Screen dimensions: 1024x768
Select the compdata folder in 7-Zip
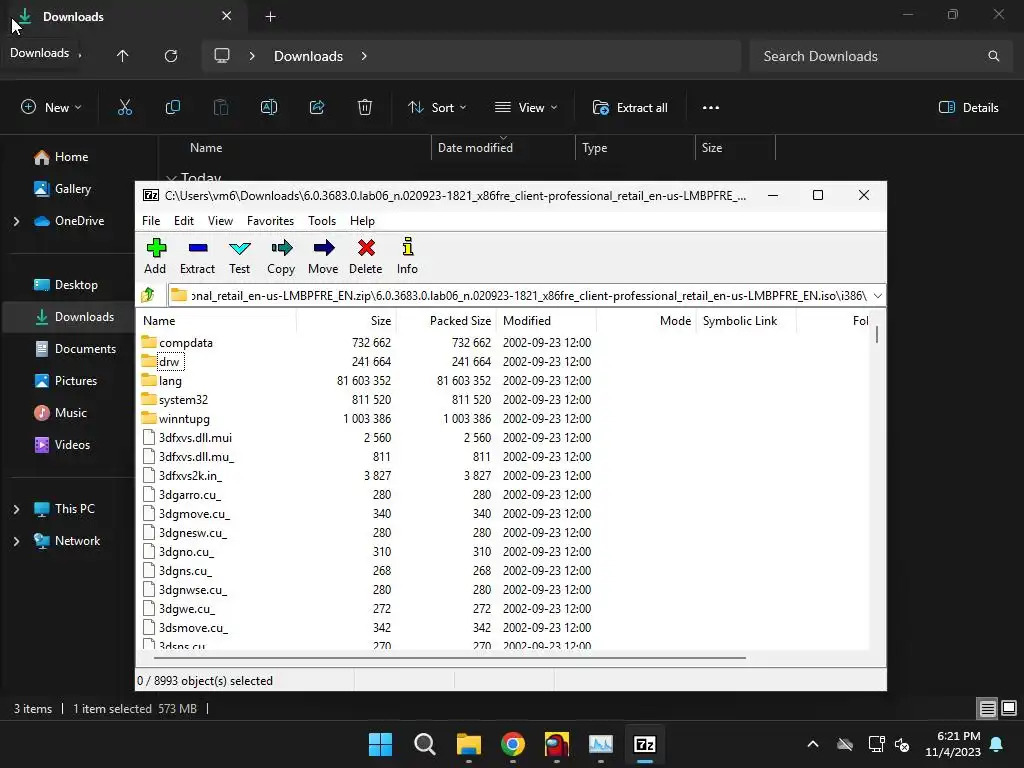click(x=186, y=343)
